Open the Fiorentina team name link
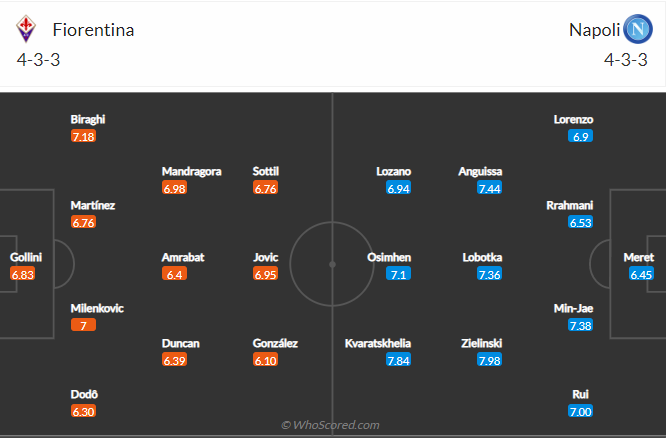This screenshot has width=668, height=438. [x=96, y=30]
